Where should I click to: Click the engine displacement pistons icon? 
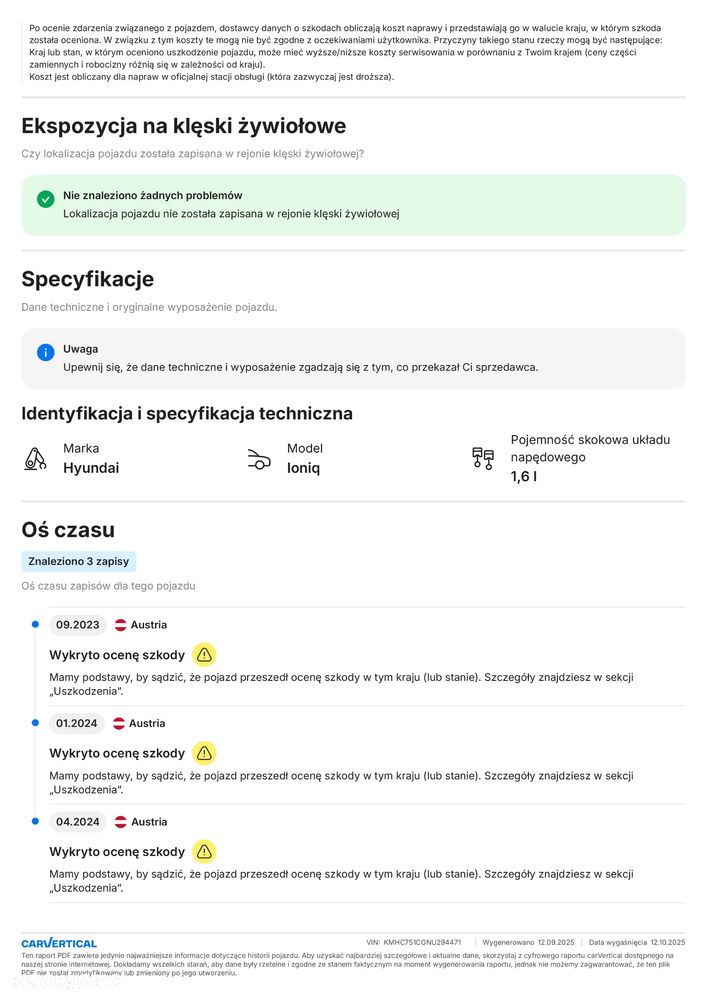(x=483, y=458)
